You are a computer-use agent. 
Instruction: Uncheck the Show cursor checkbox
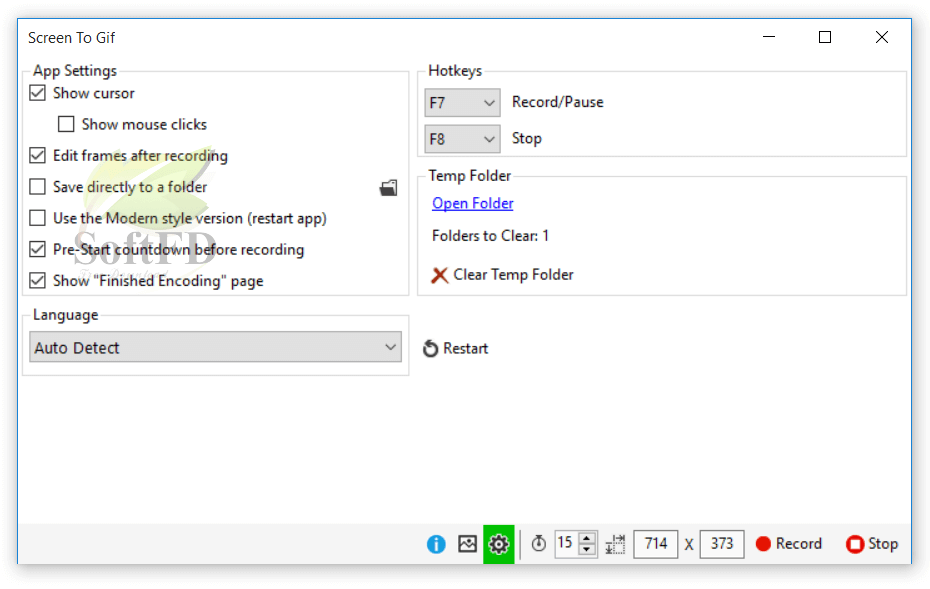click(x=37, y=93)
